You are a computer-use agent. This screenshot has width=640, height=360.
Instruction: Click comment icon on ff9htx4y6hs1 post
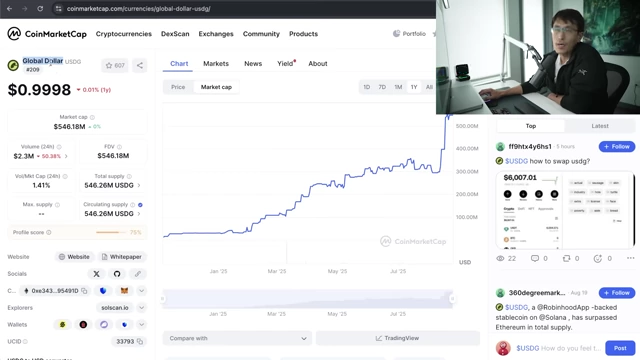point(535,258)
